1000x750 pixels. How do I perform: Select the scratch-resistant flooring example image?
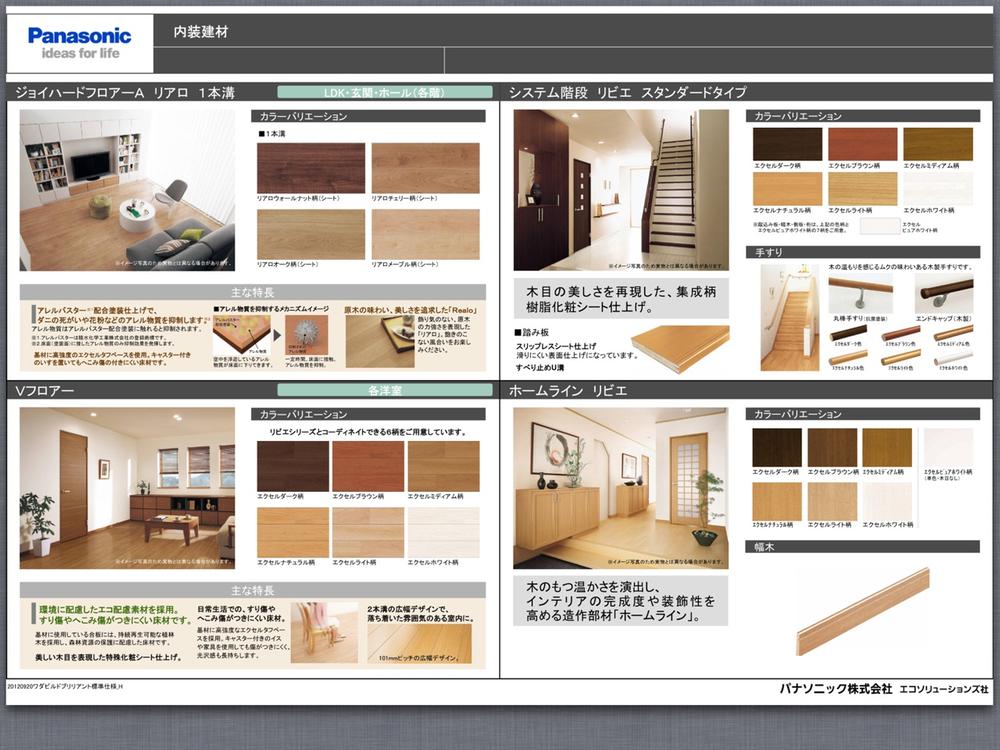[323, 632]
